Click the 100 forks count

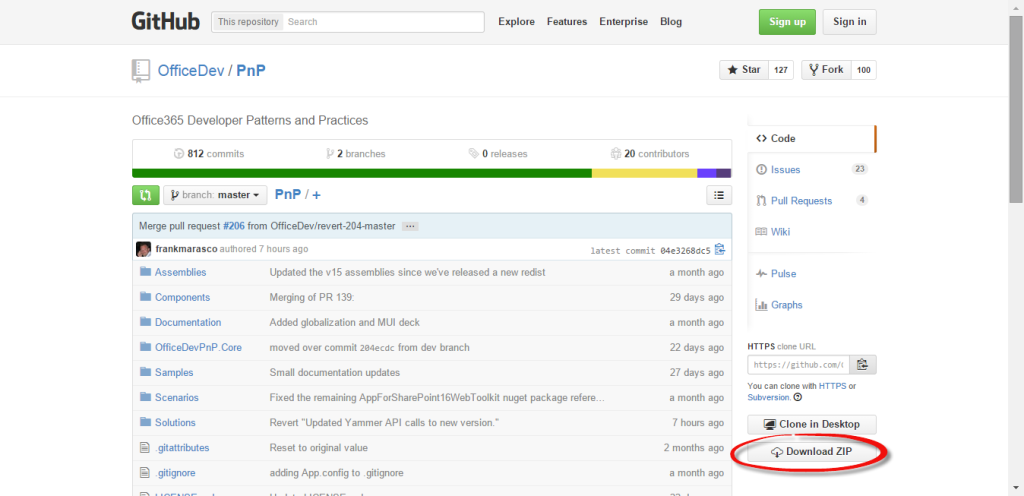863,70
